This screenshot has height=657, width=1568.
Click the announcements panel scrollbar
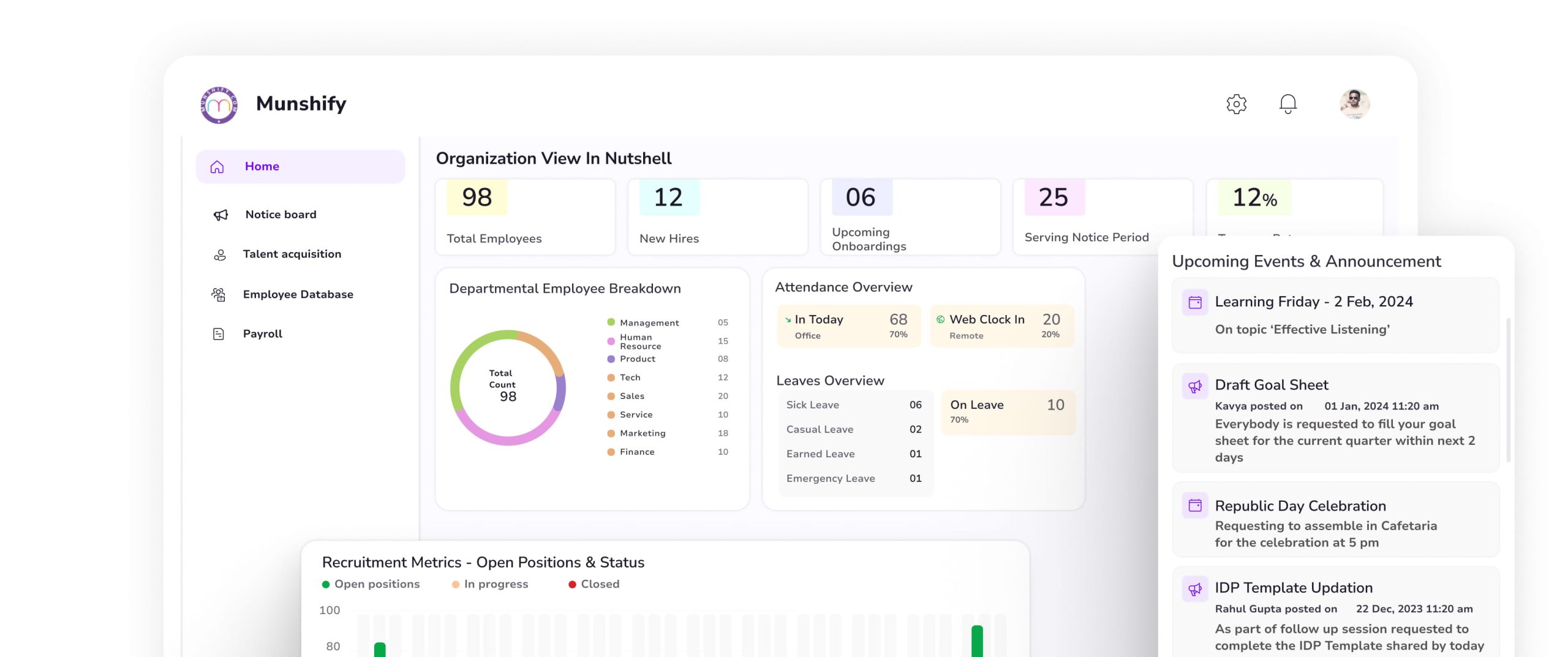point(1508,390)
